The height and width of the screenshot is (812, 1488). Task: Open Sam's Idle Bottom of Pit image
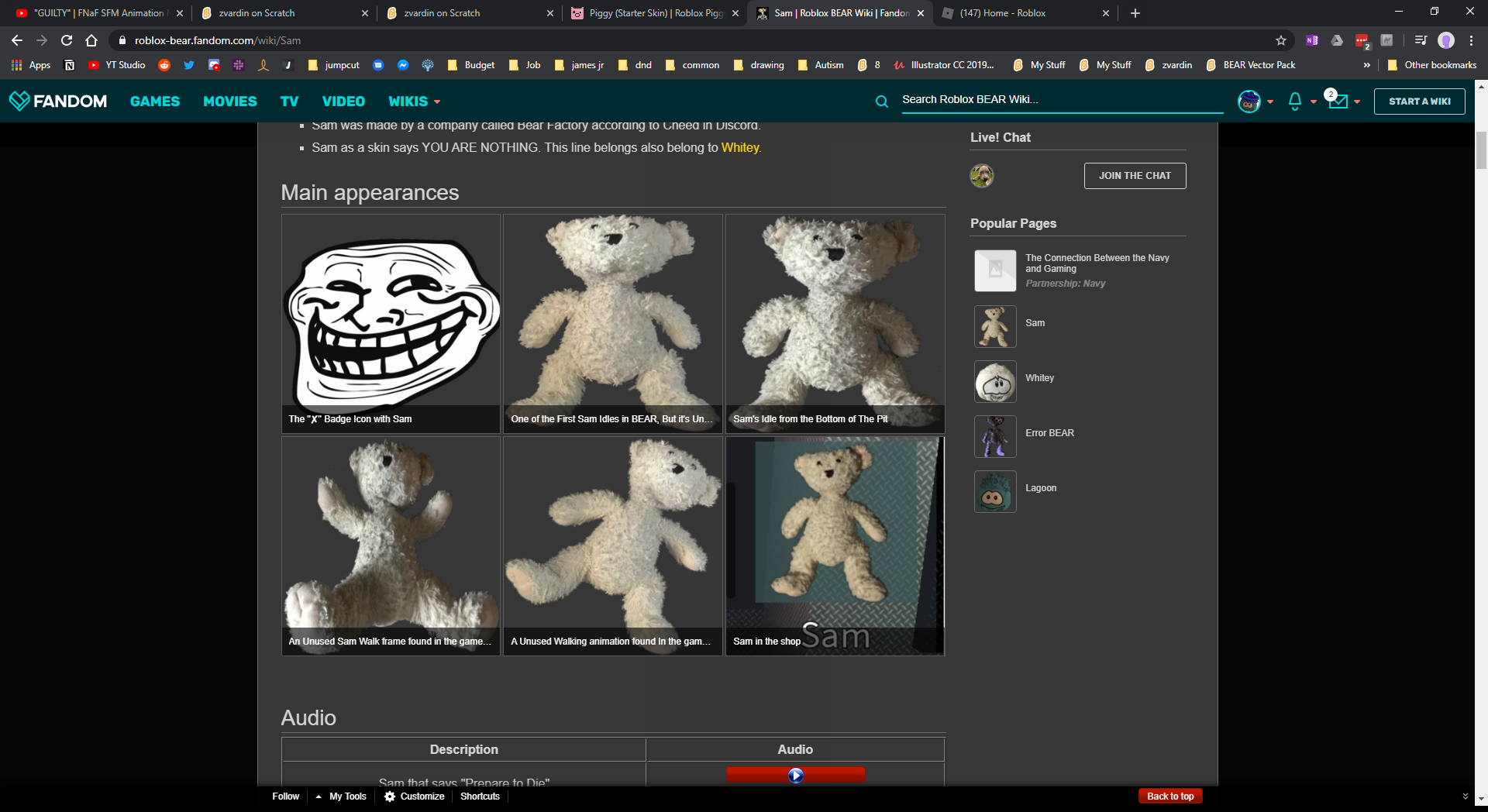click(835, 323)
